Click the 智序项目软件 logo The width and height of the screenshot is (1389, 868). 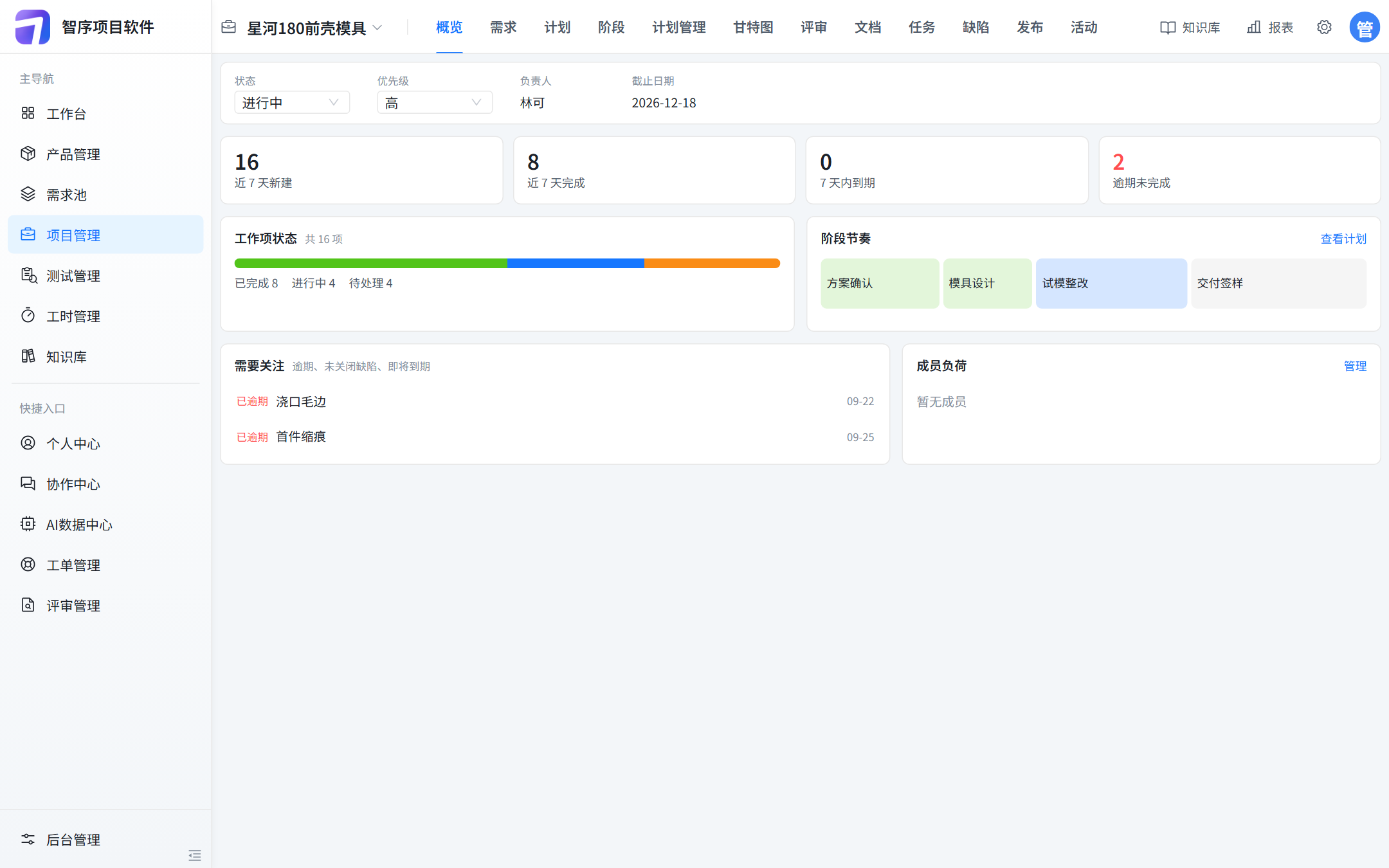tap(33, 27)
